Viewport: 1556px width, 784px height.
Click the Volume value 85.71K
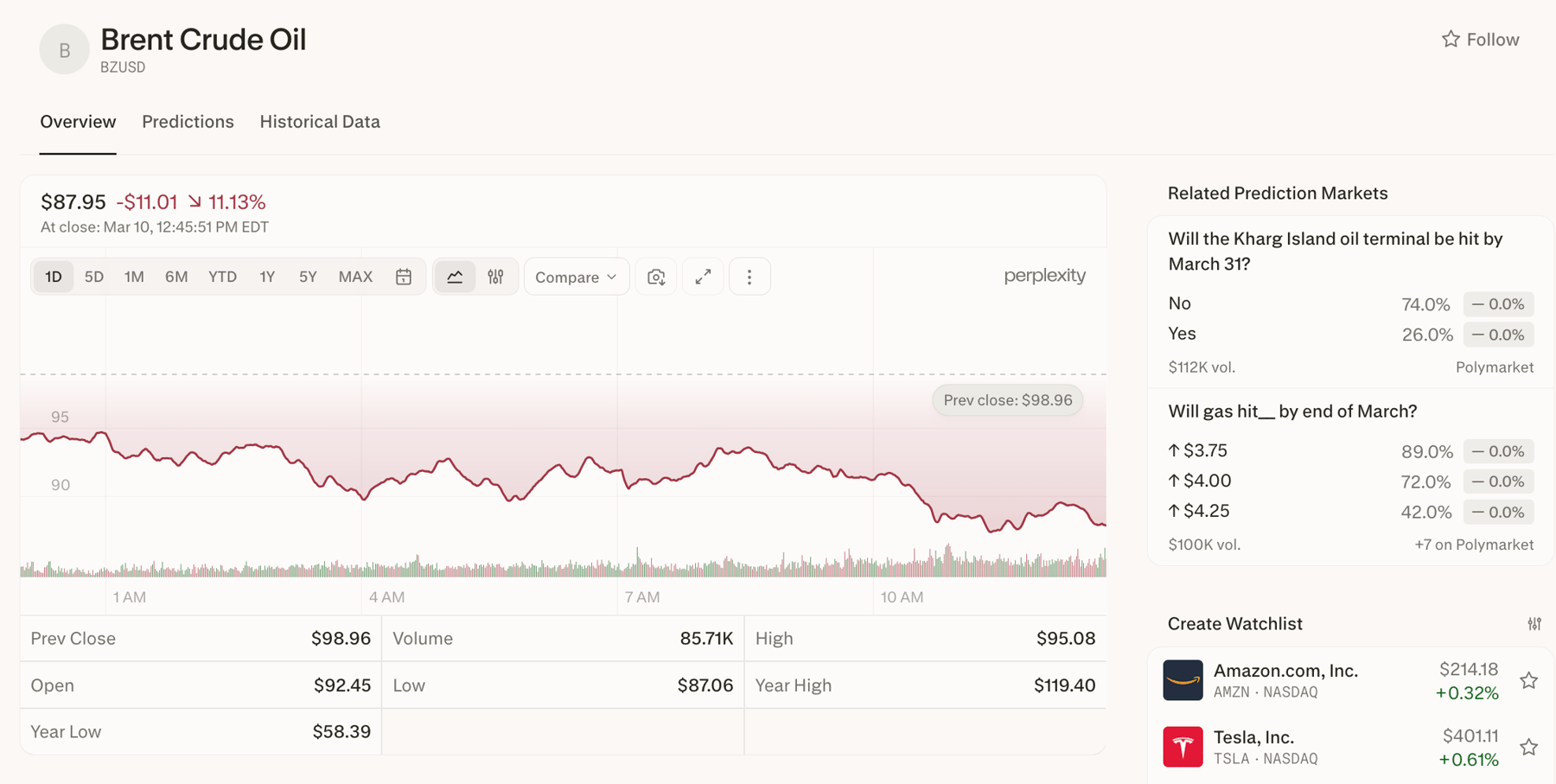click(x=706, y=639)
